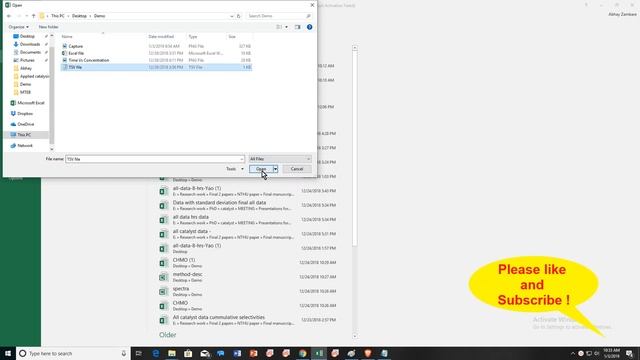
Task: Click the magnifier in Search Demo box
Action: [308, 16]
